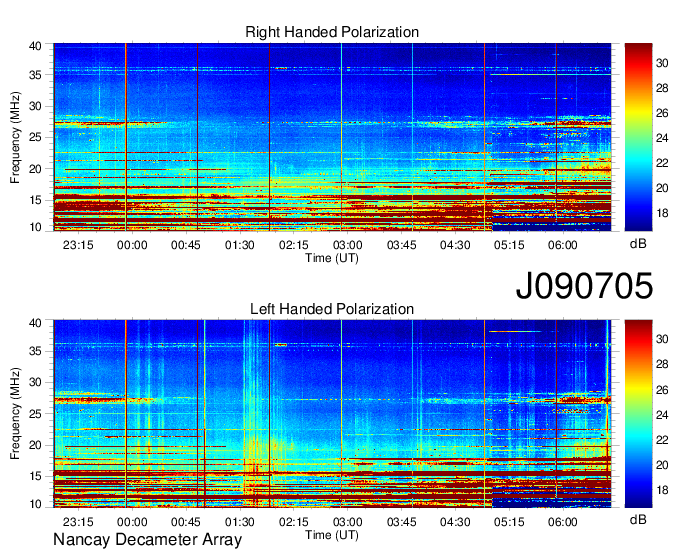Click 'Frequency (MHz)' axis label of Right Handed plot
Image resolution: width=680 pixels, height=552 pixels.
(x=16, y=138)
